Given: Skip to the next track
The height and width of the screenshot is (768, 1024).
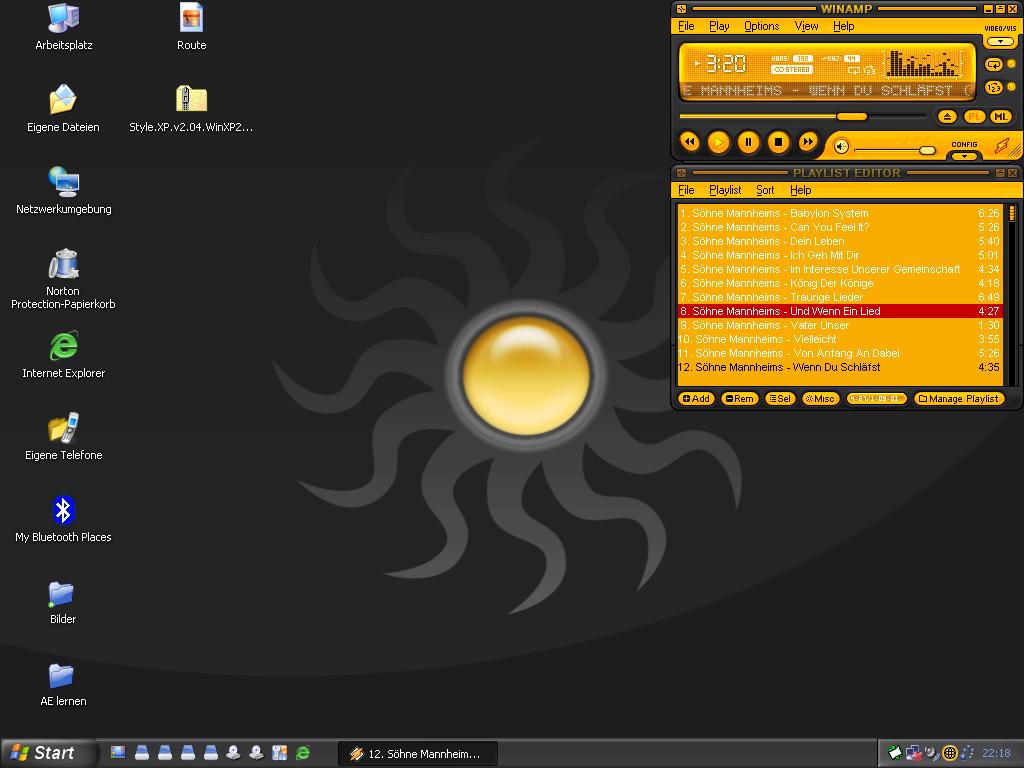Looking at the screenshot, I should (808, 143).
